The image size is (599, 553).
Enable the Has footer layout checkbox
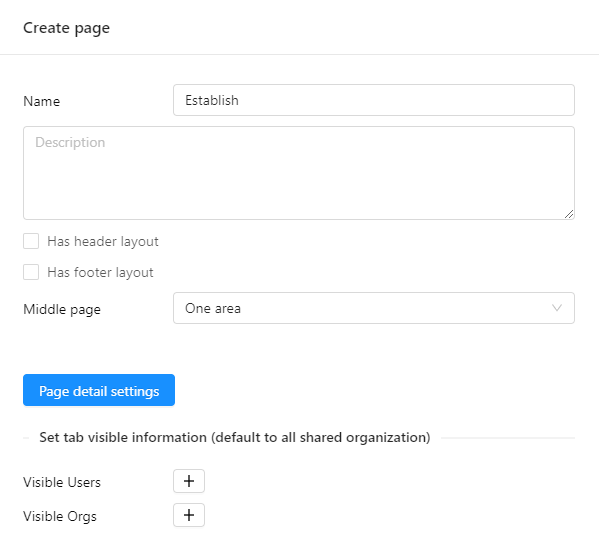31,272
